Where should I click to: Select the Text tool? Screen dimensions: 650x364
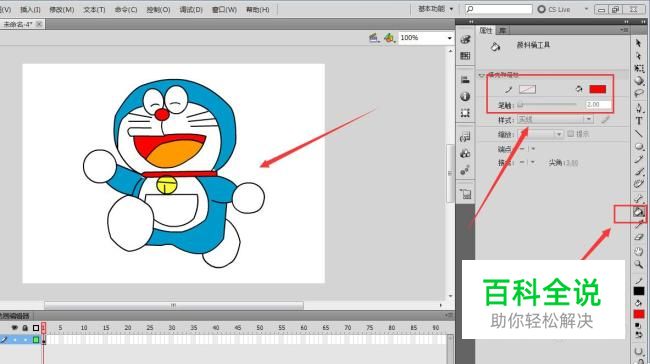coord(639,121)
